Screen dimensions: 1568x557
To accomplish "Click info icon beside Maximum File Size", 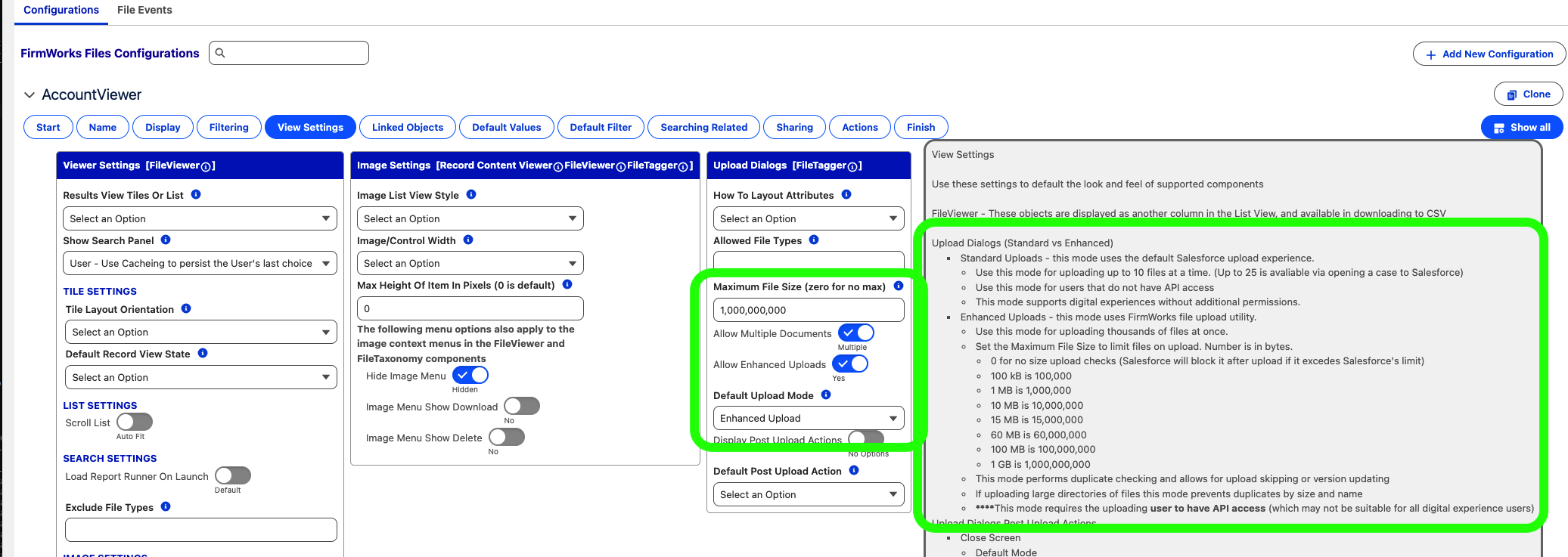I will (899, 286).
